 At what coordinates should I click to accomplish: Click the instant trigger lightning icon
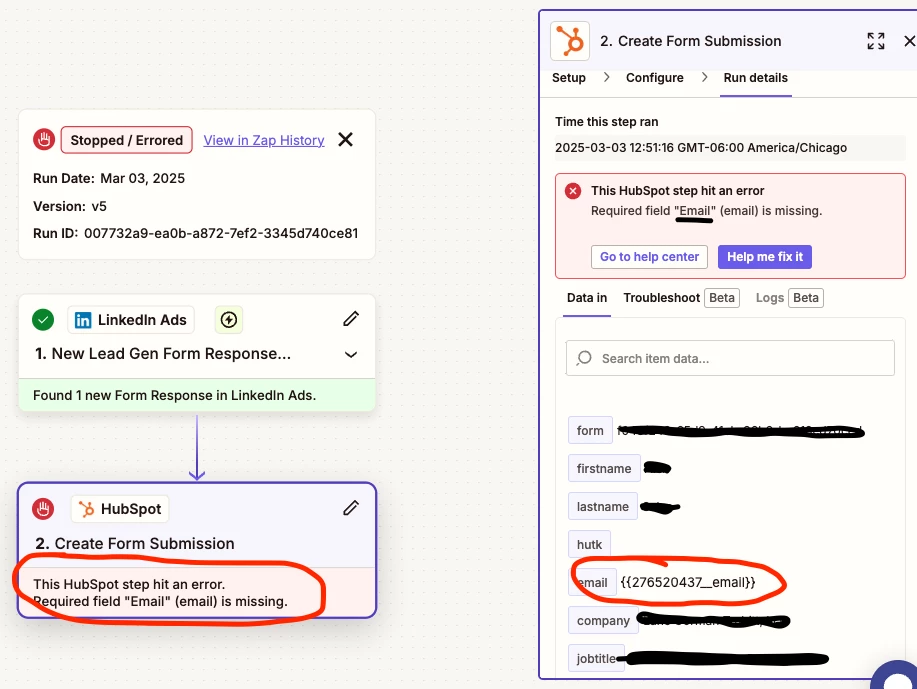pyautogui.click(x=229, y=320)
